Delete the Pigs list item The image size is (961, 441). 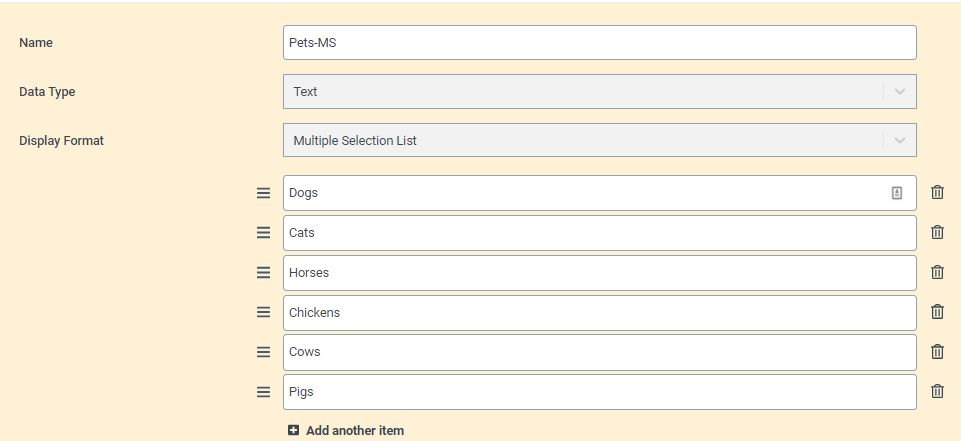pos(937,391)
